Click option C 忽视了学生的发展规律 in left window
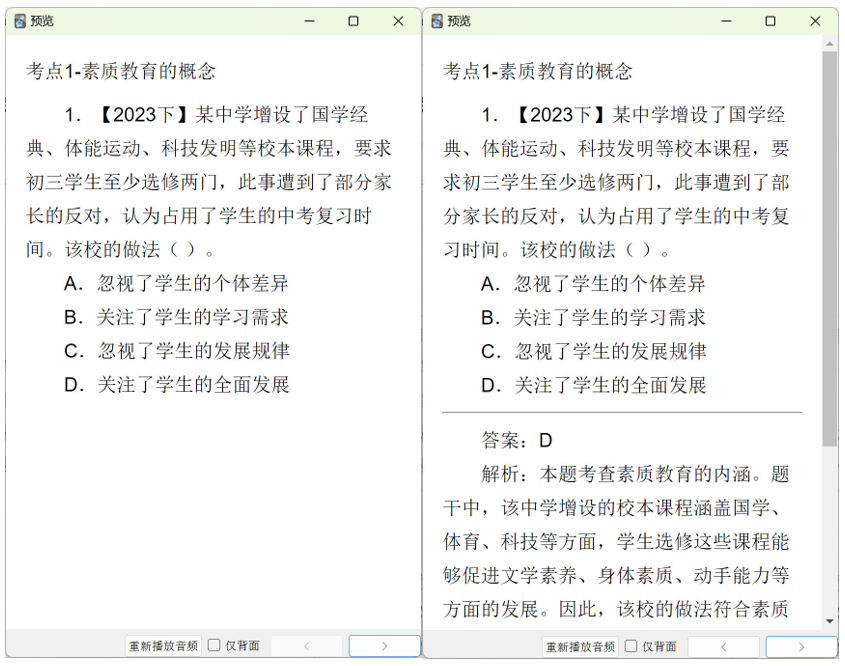This screenshot has height=666, width=845. (176, 351)
